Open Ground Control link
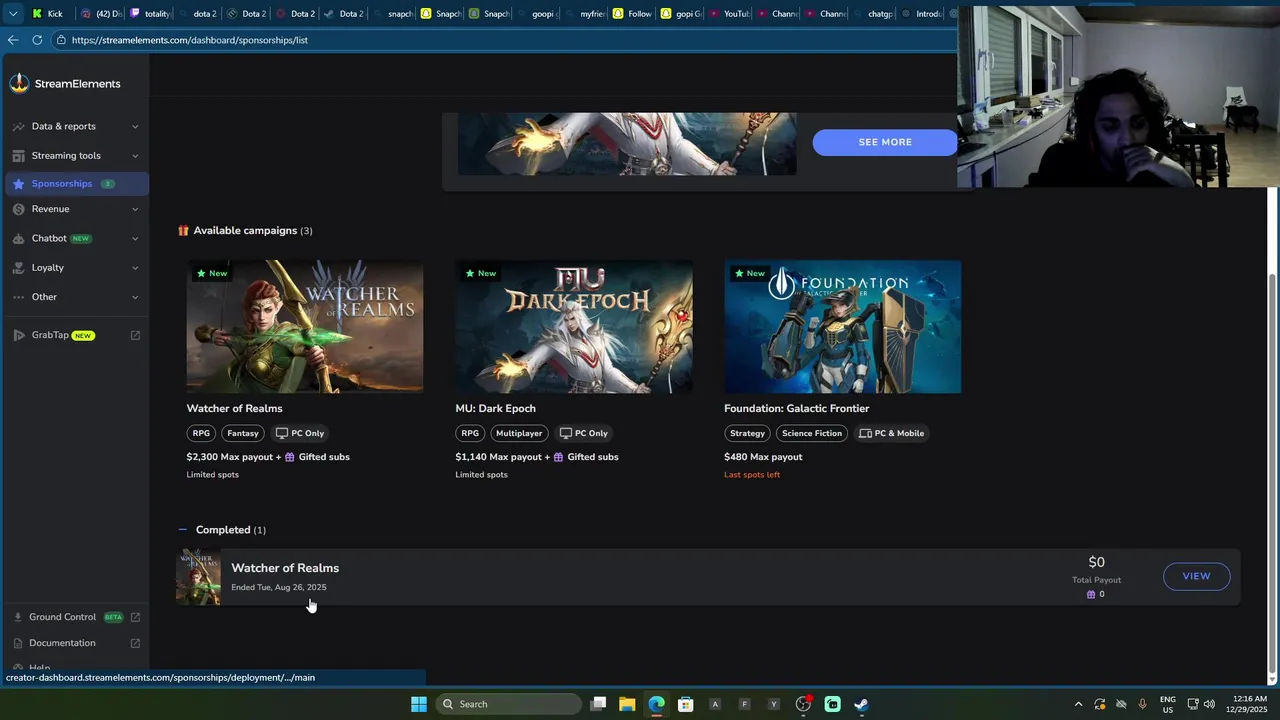 [62, 617]
